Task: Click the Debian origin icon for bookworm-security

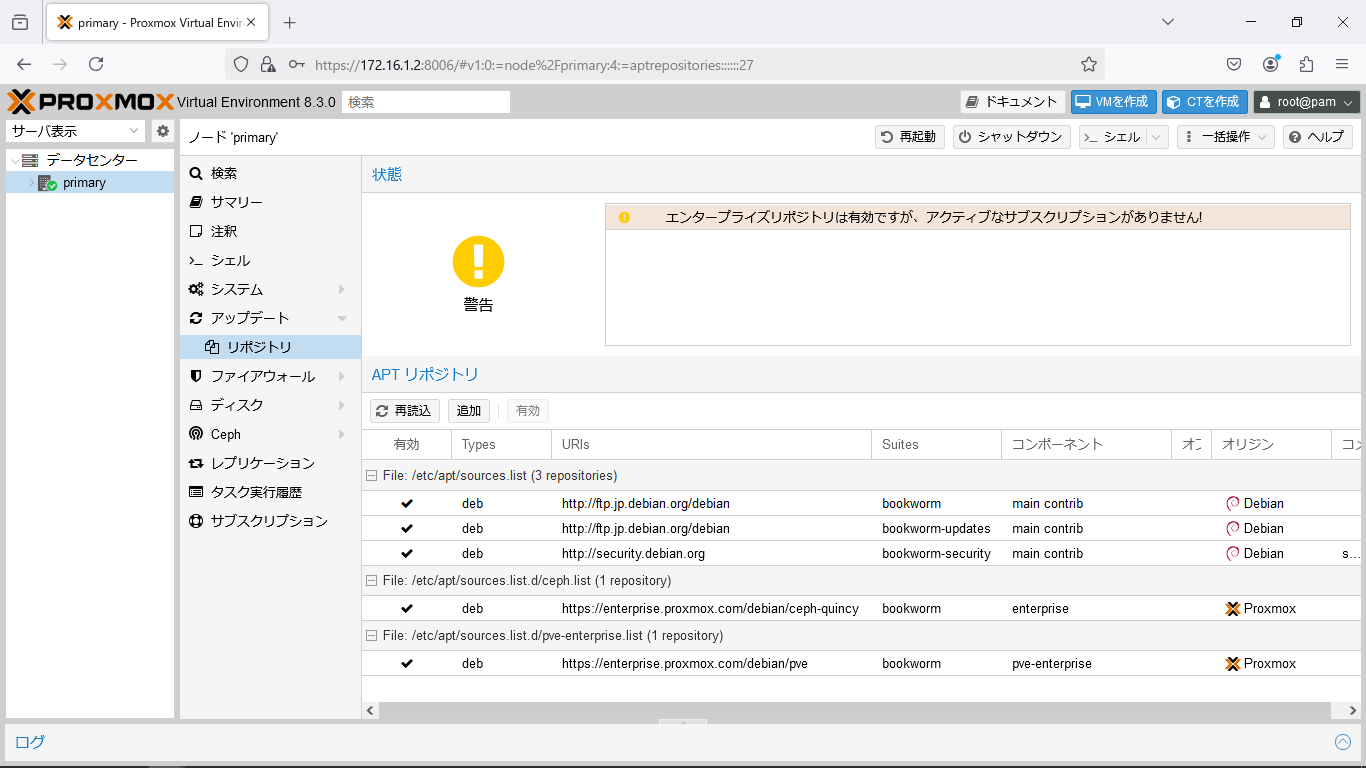Action: pos(1233,553)
